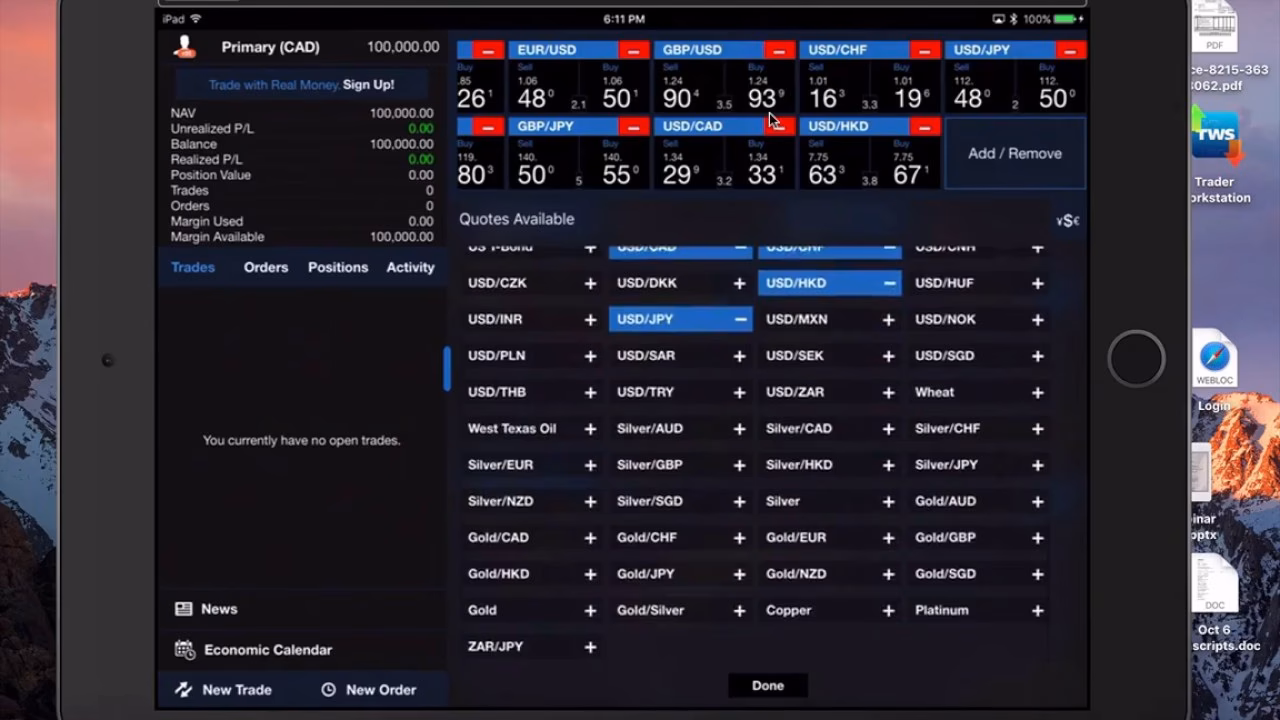Start a New Trade
The image size is (1280, 720).
pos(224,689)
